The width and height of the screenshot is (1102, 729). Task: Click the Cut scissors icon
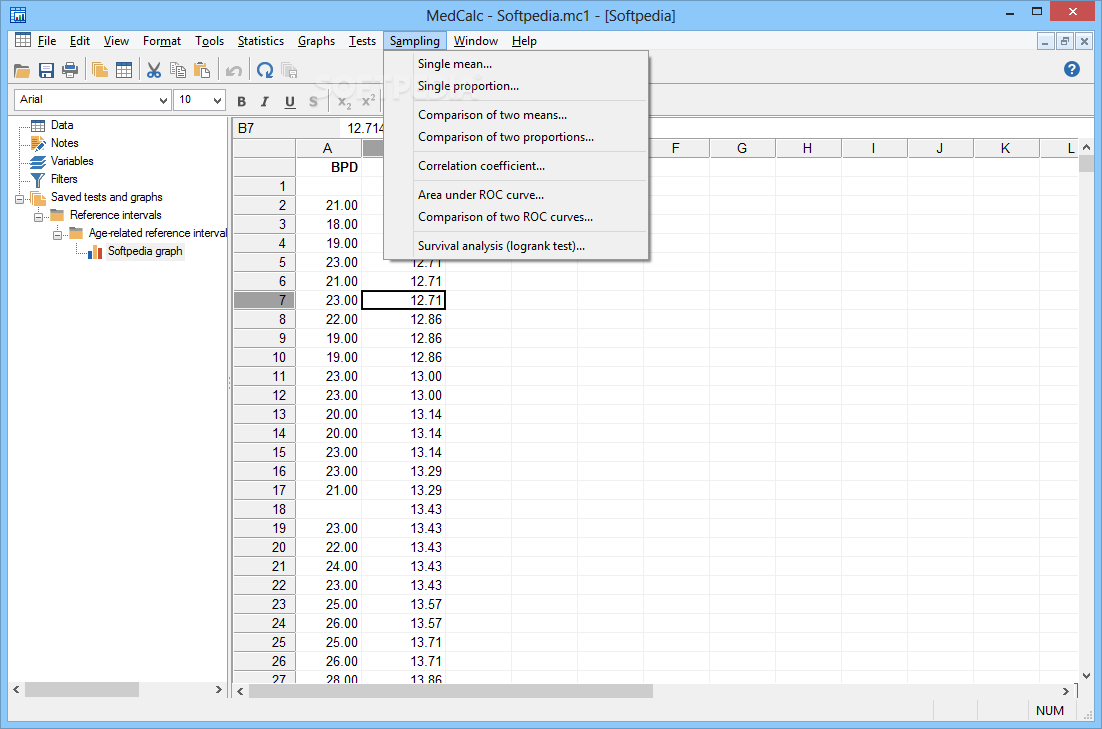point(154,70)
